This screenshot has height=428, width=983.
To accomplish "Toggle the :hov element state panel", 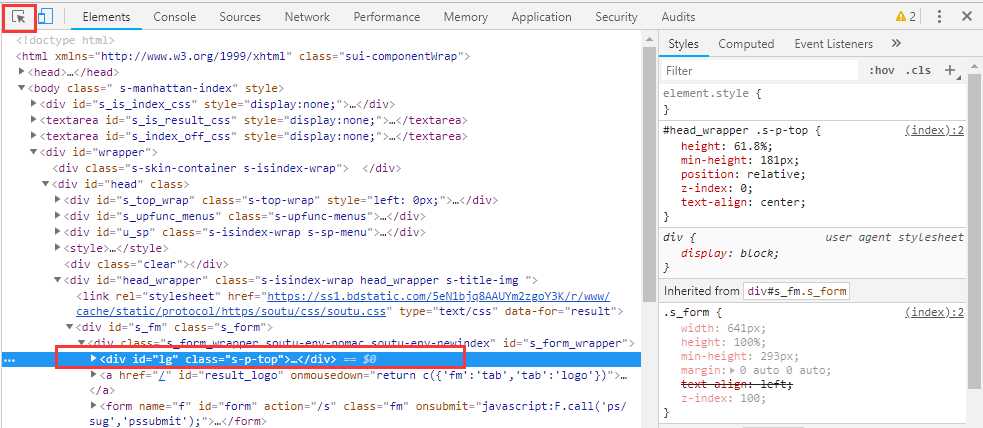I will point(881,71).
